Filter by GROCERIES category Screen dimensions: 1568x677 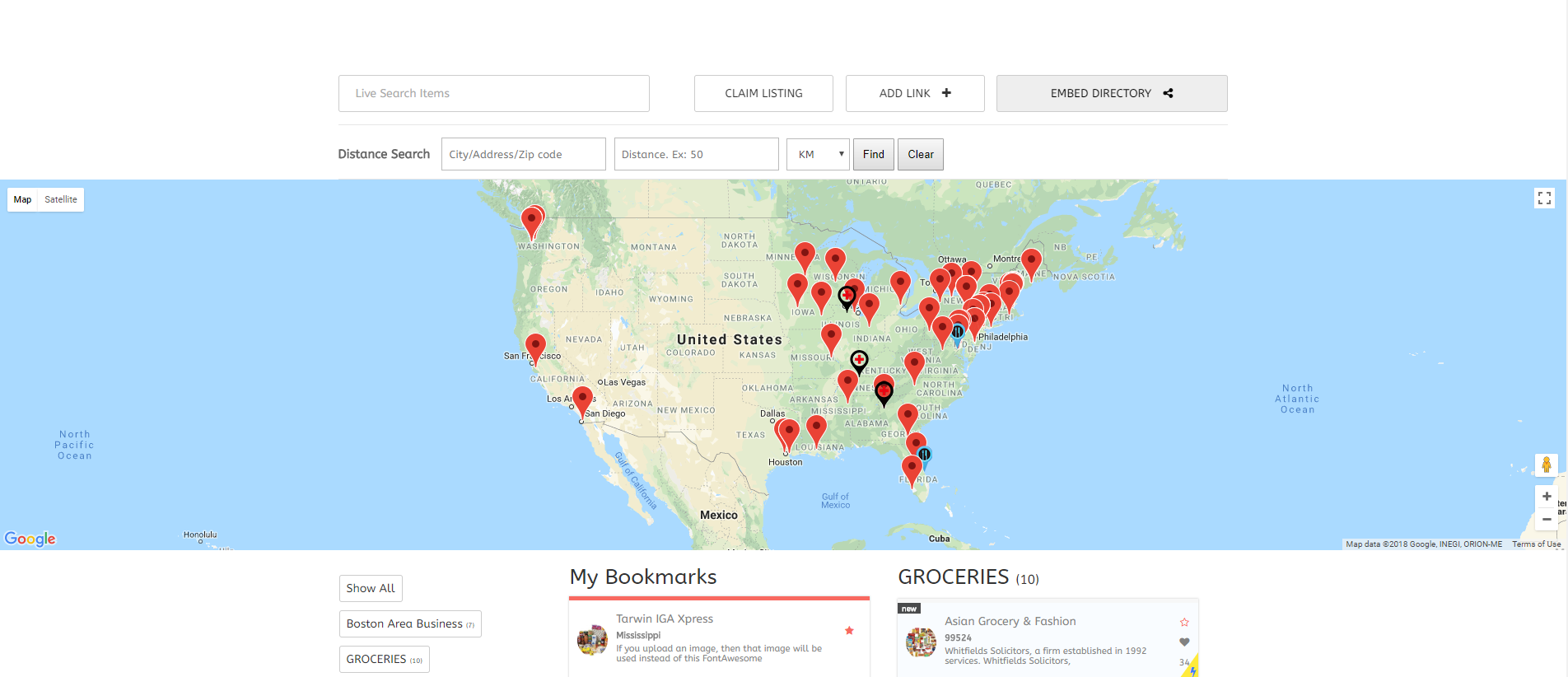385,659
